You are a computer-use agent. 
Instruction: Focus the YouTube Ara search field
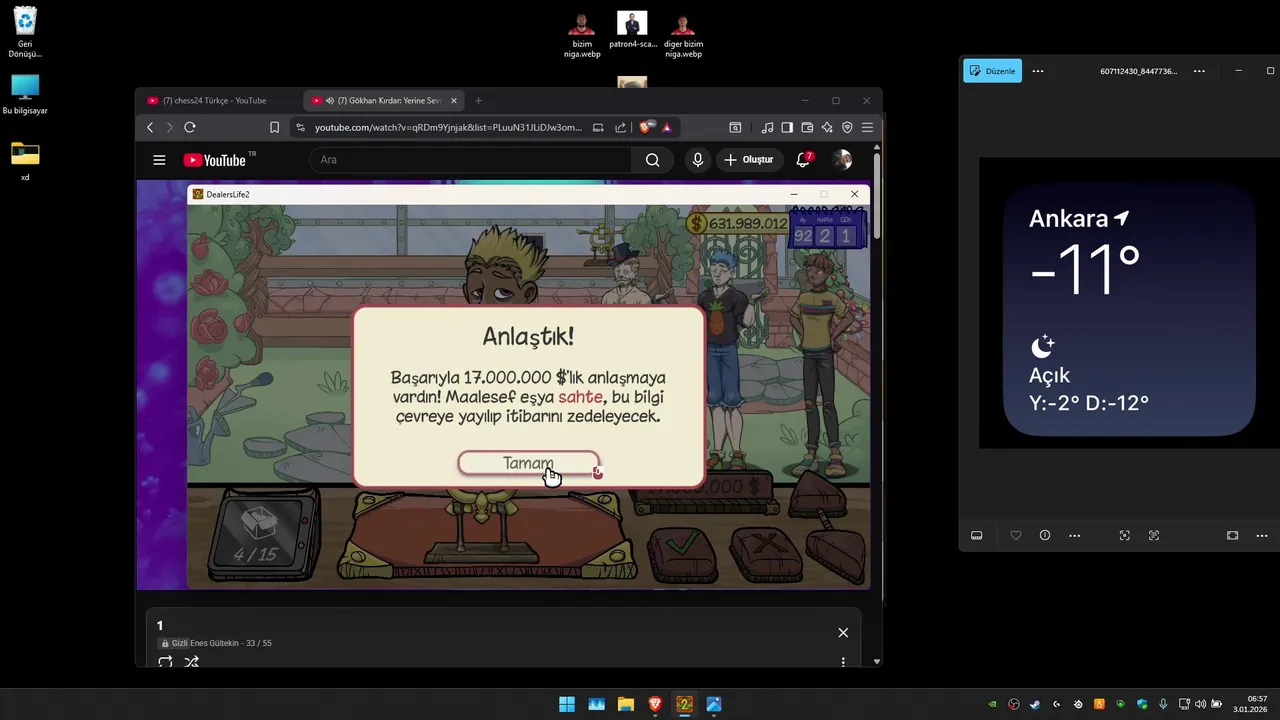tap(470, 160)
